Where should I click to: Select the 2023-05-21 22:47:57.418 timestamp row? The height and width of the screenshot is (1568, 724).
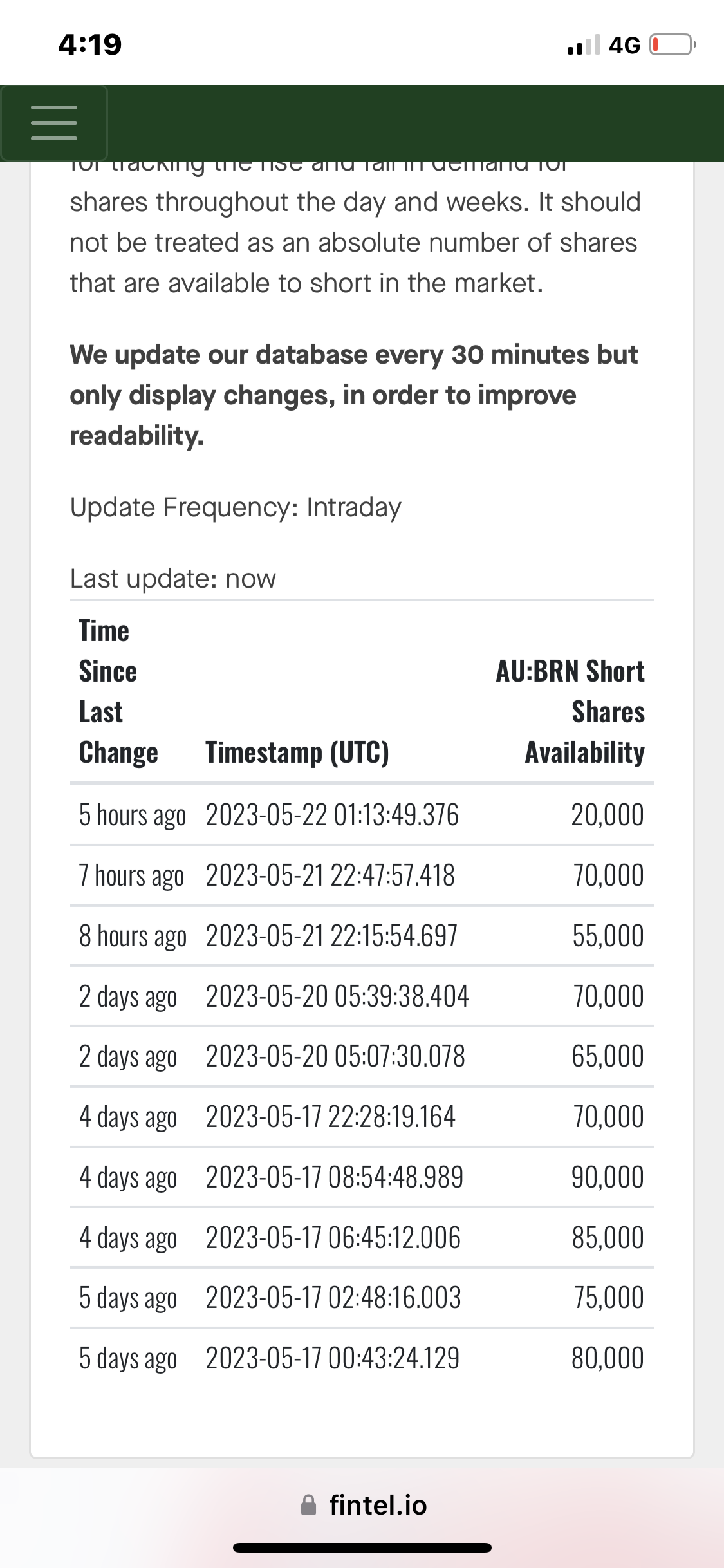point(362,875)
